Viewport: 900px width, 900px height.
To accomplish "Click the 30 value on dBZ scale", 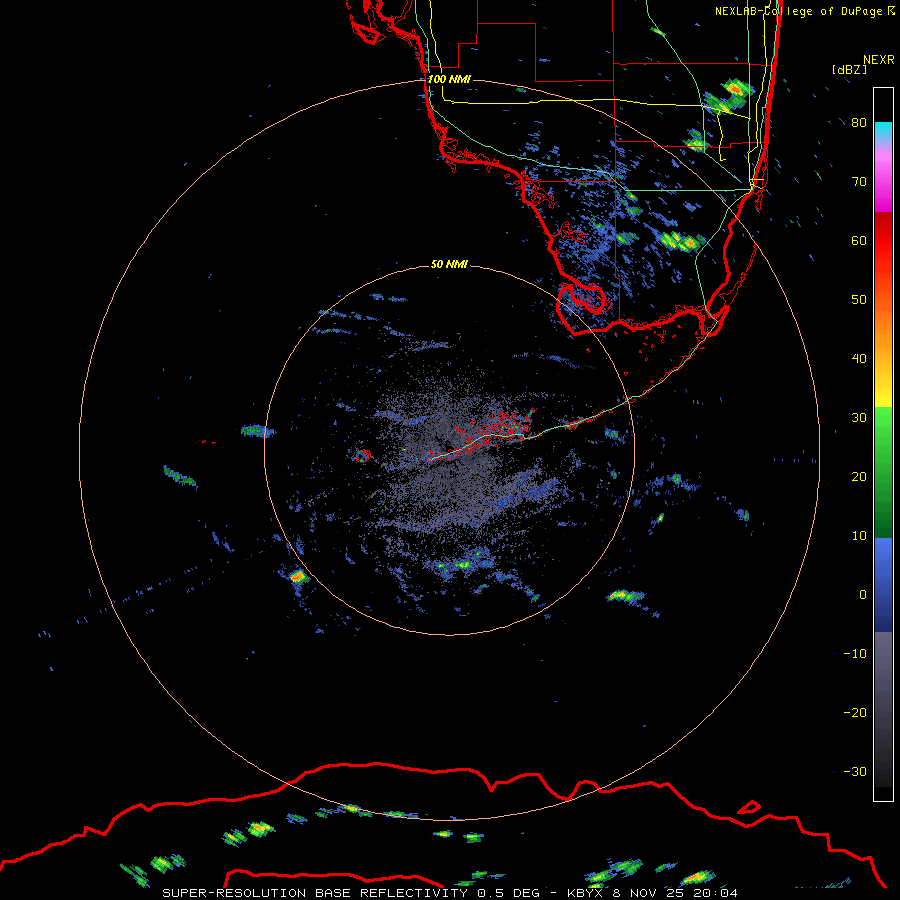I will point(859,418).
